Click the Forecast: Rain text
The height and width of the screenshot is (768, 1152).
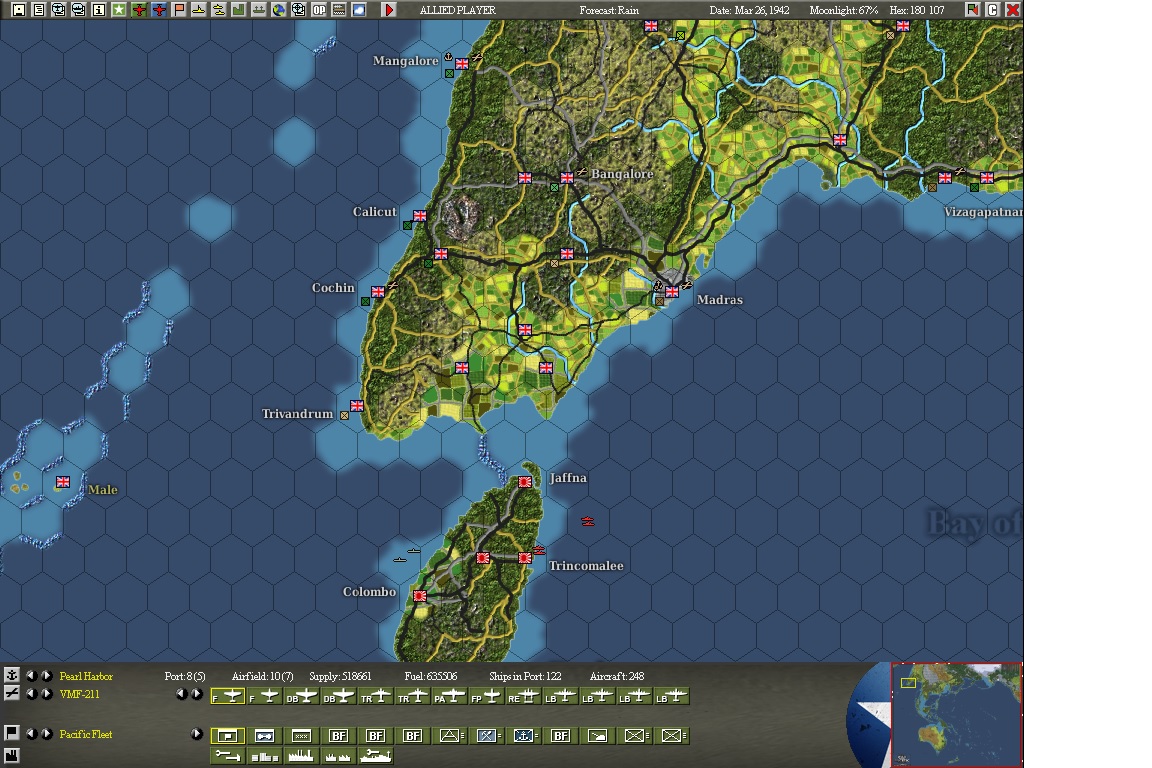609,10
